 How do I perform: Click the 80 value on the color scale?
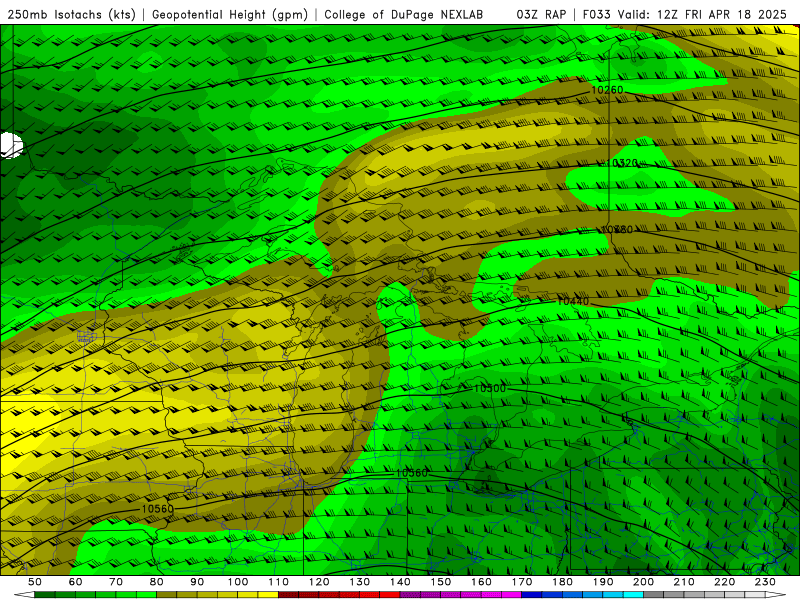(156, 582)
